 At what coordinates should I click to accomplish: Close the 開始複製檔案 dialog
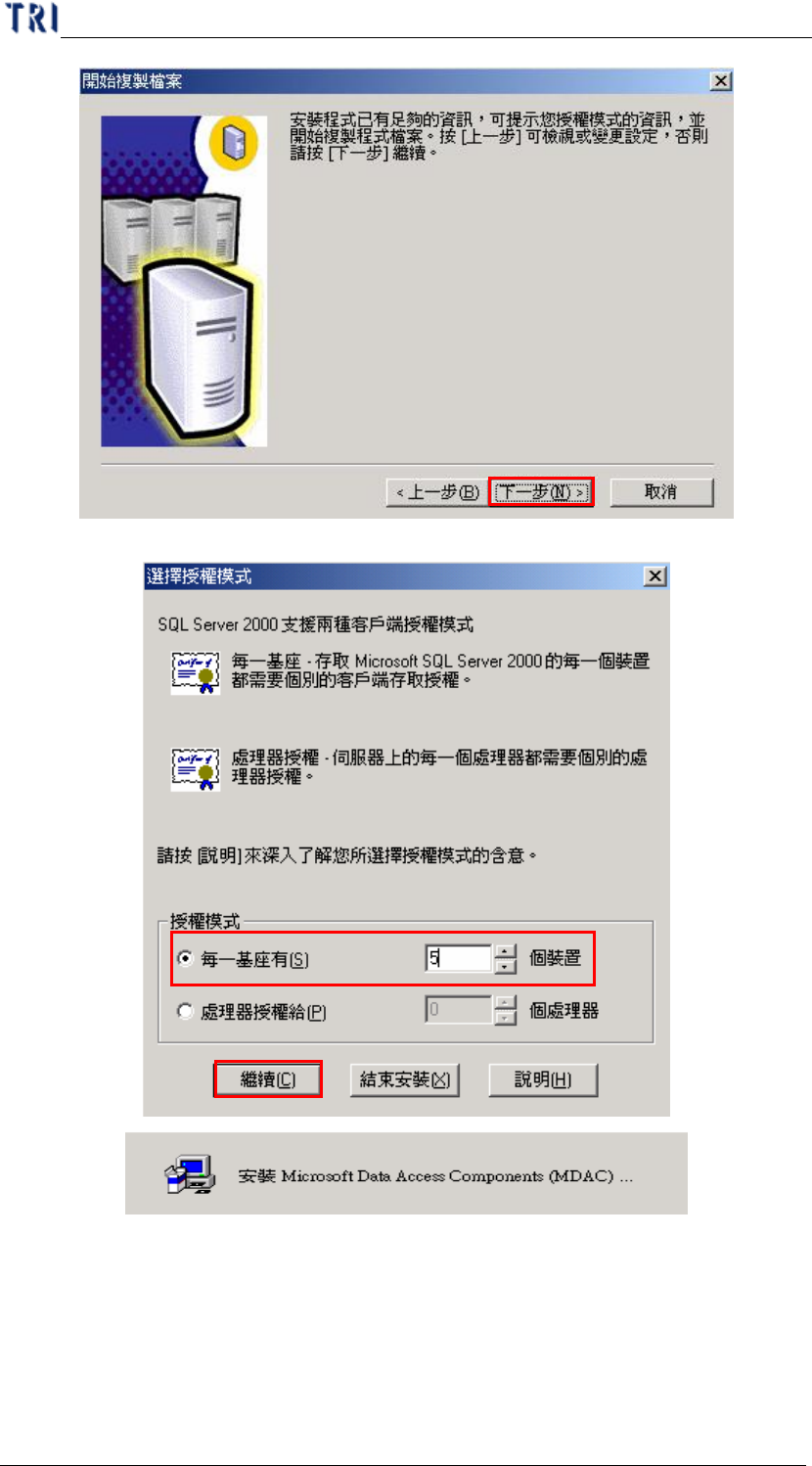(719, 81)
